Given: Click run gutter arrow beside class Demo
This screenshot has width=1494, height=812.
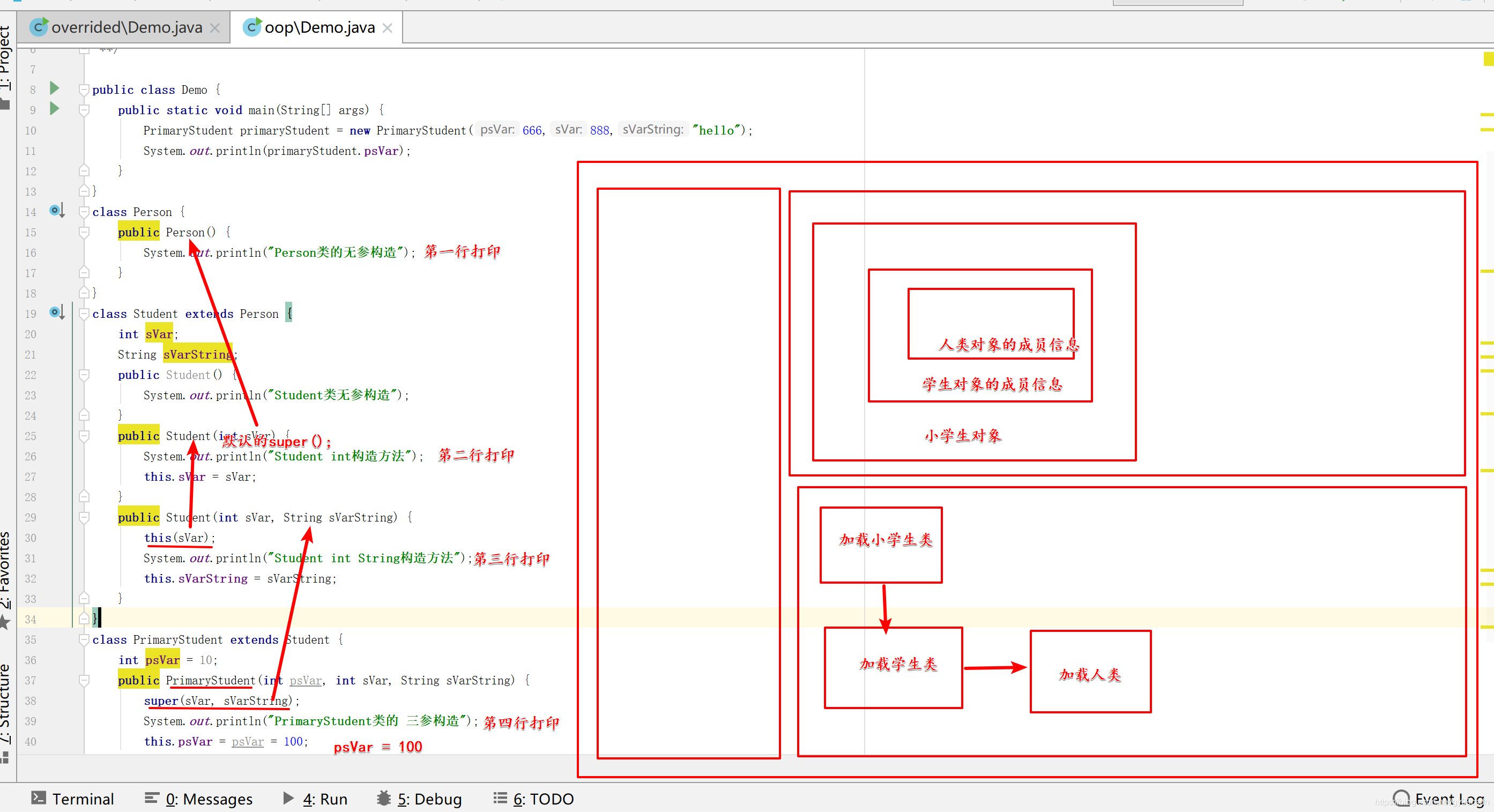Looking at the screenshot, I should coord(55,88).
